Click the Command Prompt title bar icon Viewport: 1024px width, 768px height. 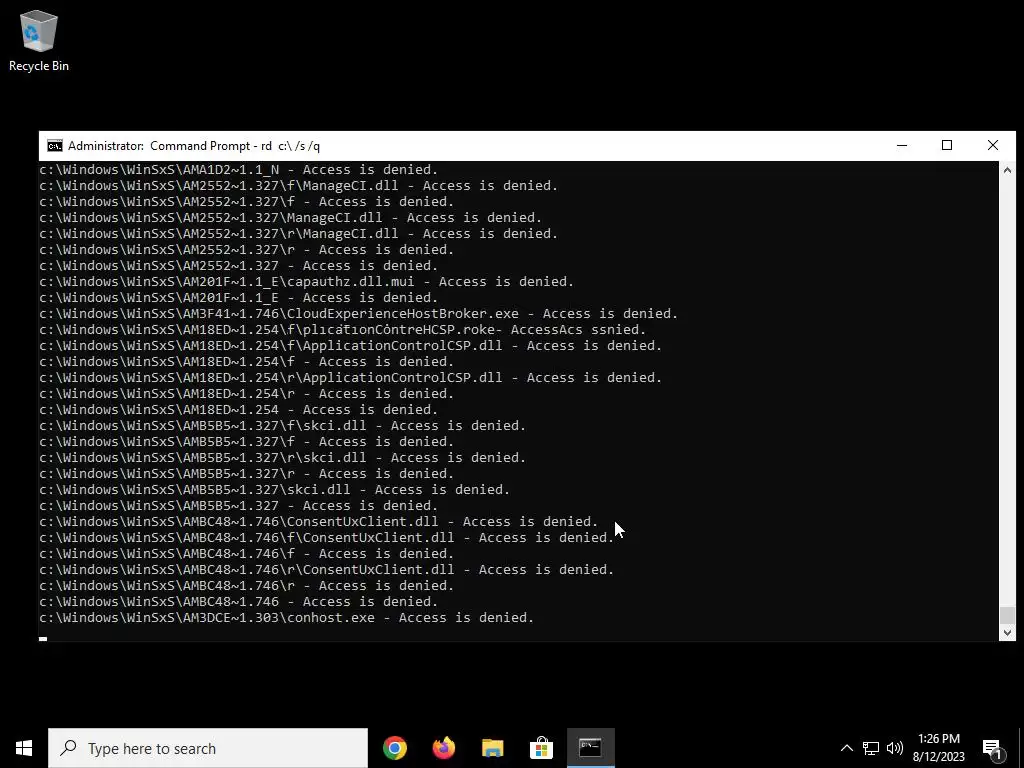pyautogui.click(x=55, y=146)
